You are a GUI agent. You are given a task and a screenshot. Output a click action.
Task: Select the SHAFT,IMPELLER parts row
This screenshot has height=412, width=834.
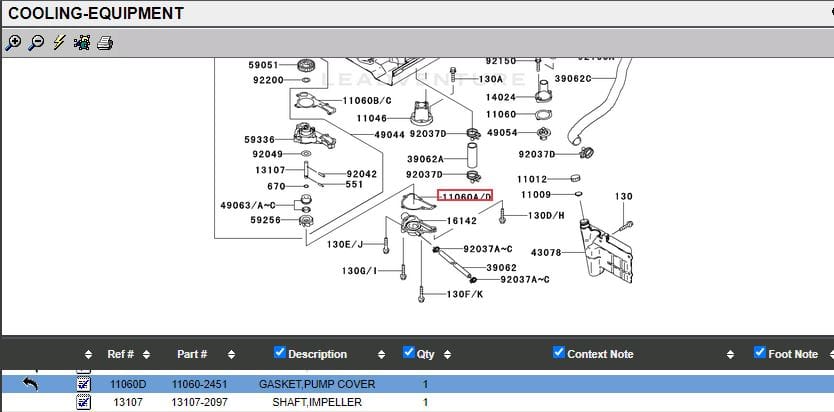(317, 402)
